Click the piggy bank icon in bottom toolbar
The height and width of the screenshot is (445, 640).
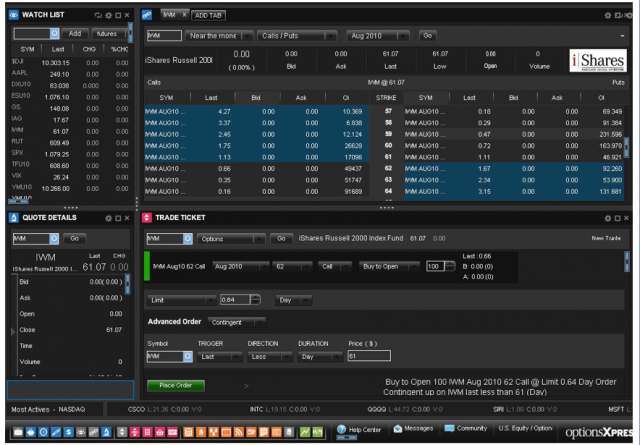click(31, 432)
